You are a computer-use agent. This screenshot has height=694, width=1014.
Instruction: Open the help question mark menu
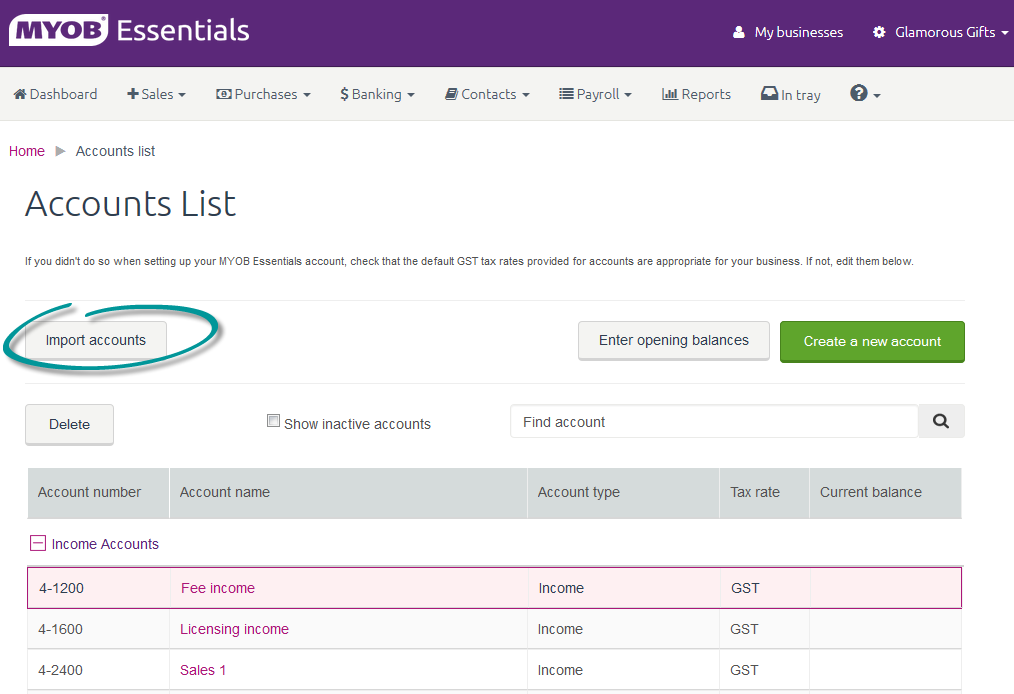coord(864,94)
